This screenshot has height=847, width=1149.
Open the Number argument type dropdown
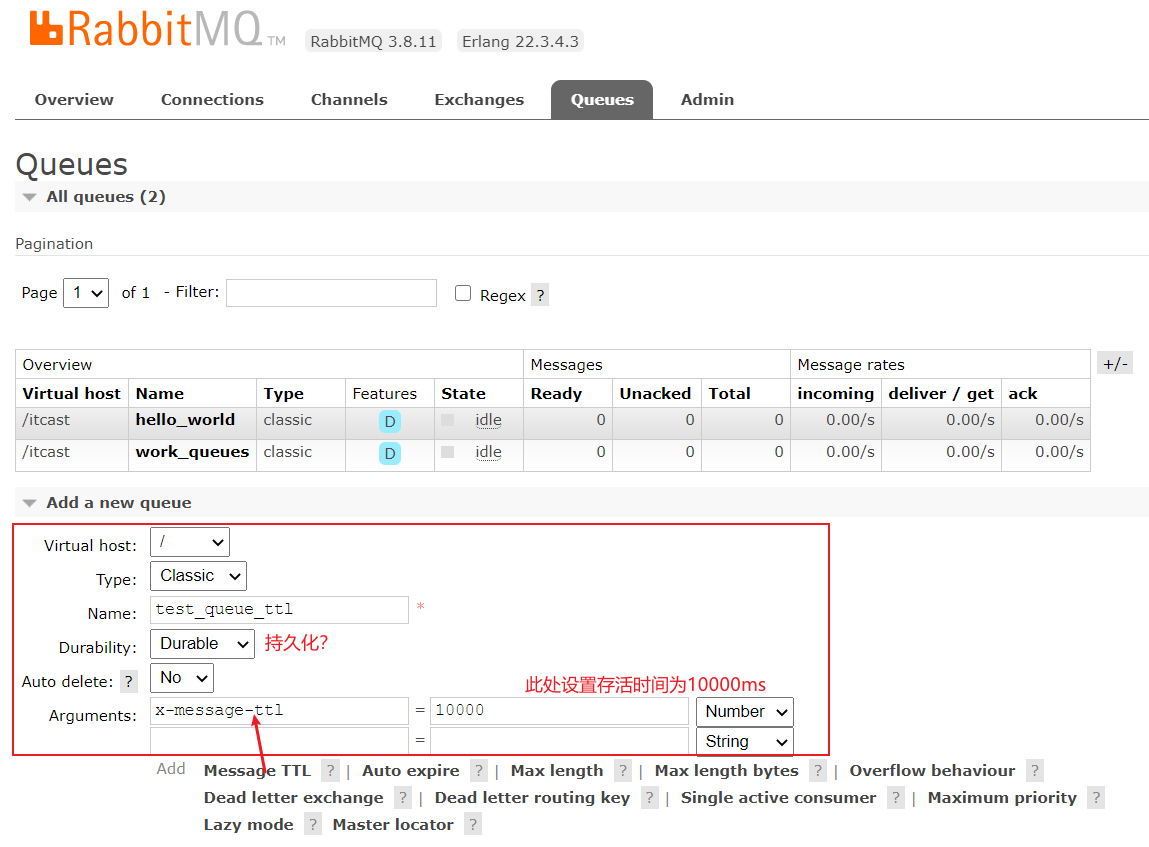[x=745, y=711]
